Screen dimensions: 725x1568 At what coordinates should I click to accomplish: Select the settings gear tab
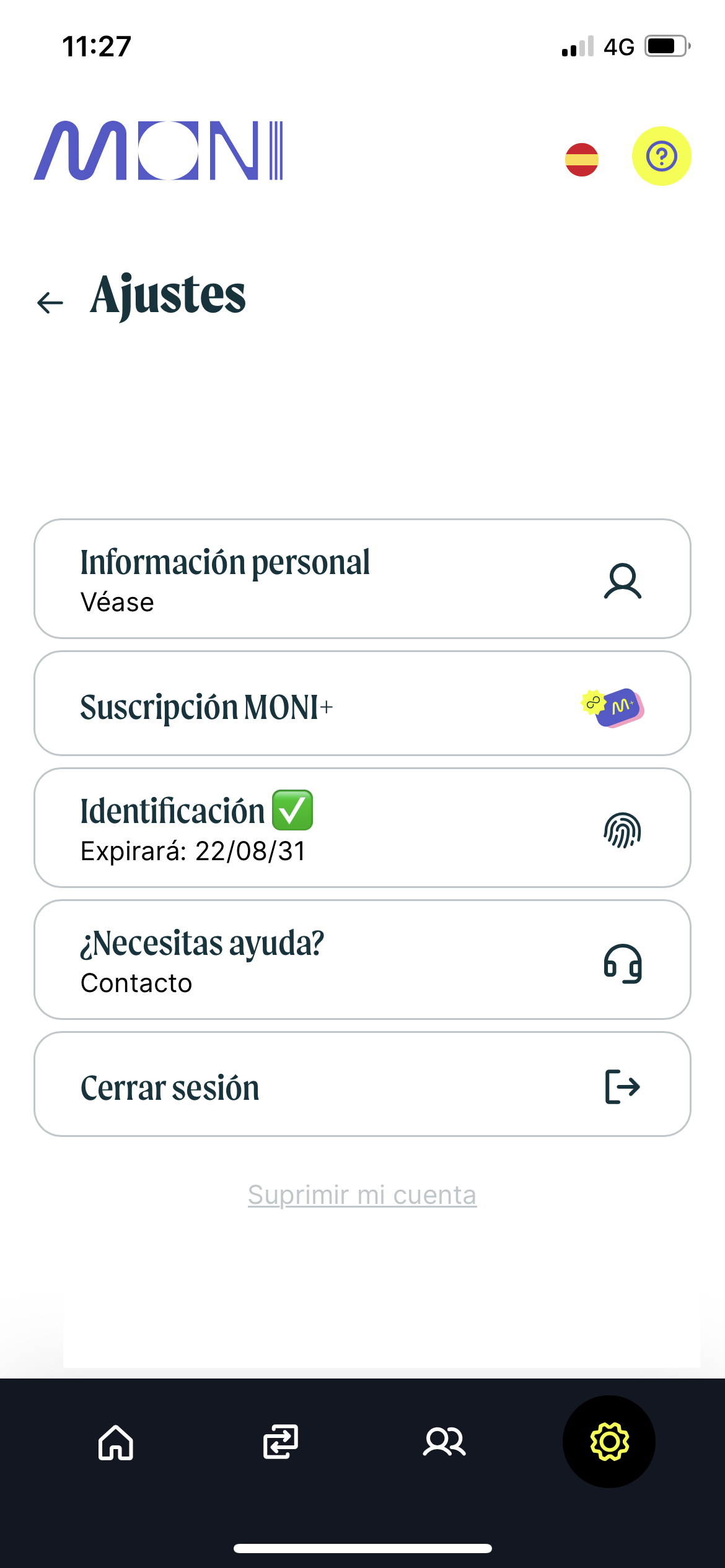609,1442
